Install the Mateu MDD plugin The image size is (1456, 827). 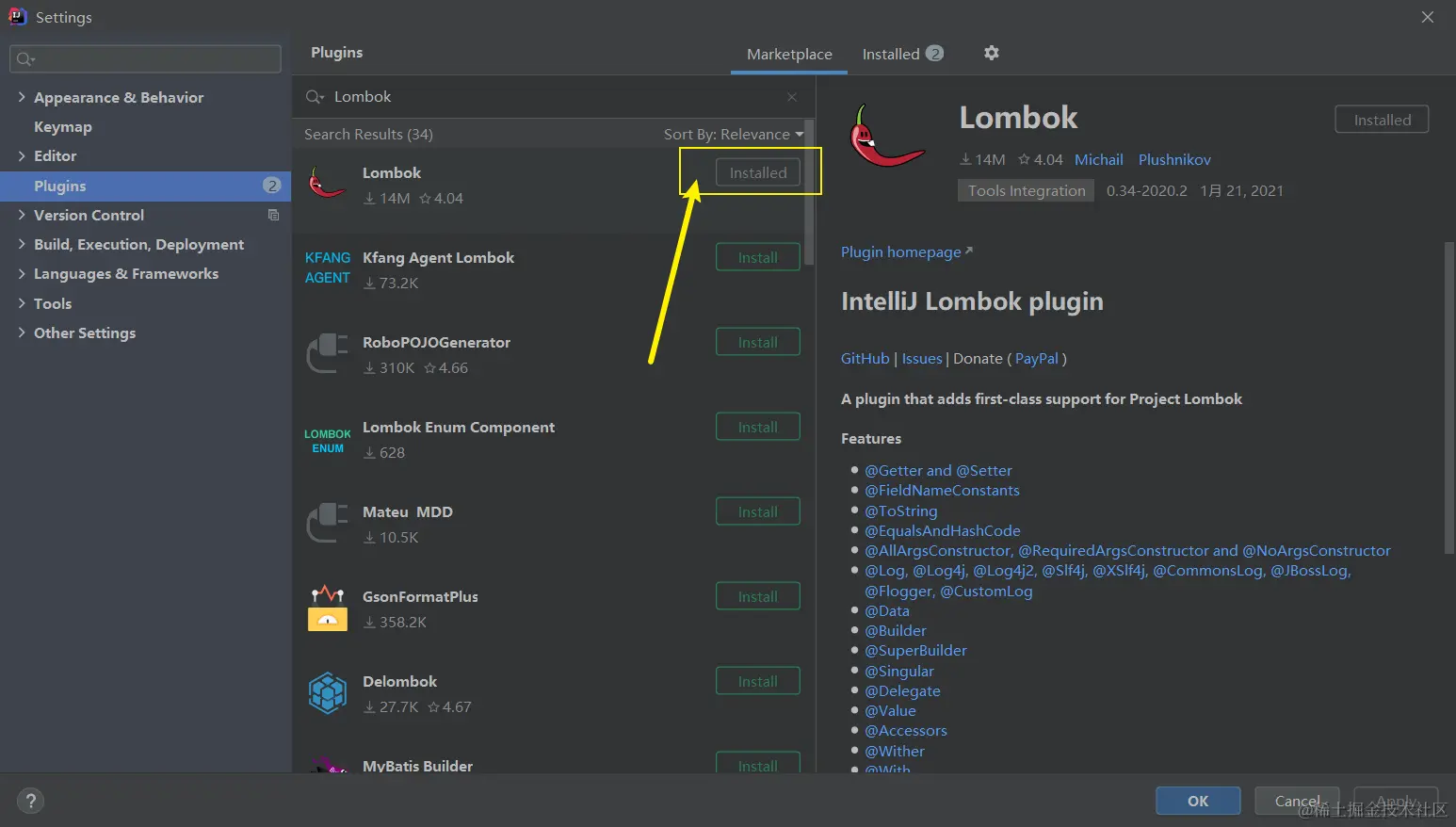pos(758,511)
